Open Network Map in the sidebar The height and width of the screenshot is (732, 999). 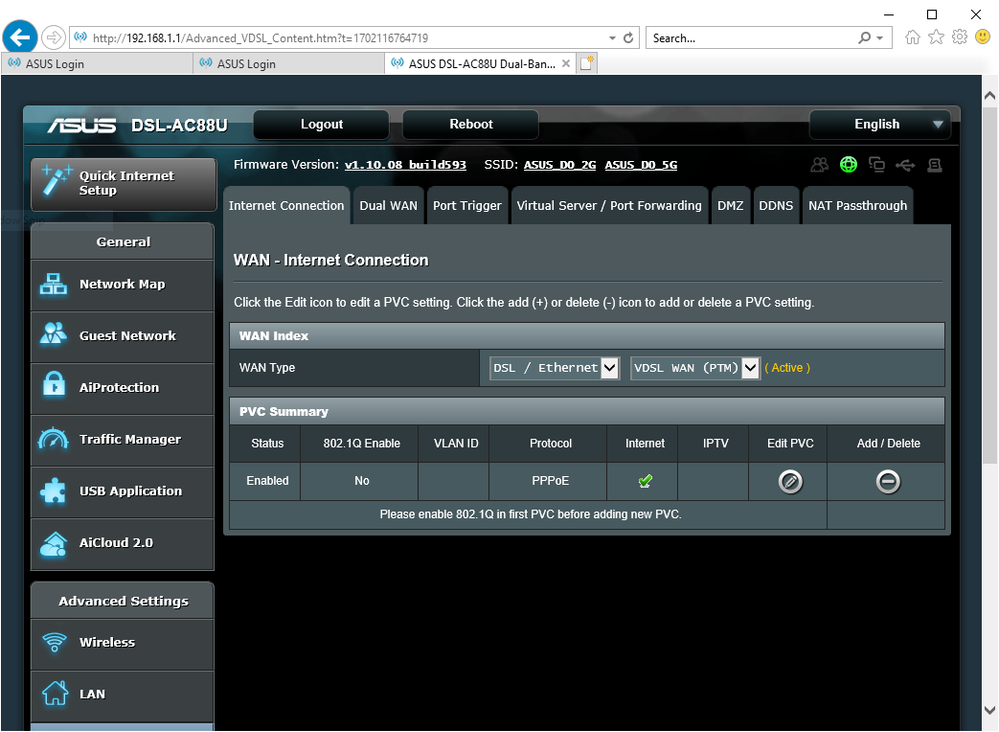pyautogui.click(x=122, y=285)
